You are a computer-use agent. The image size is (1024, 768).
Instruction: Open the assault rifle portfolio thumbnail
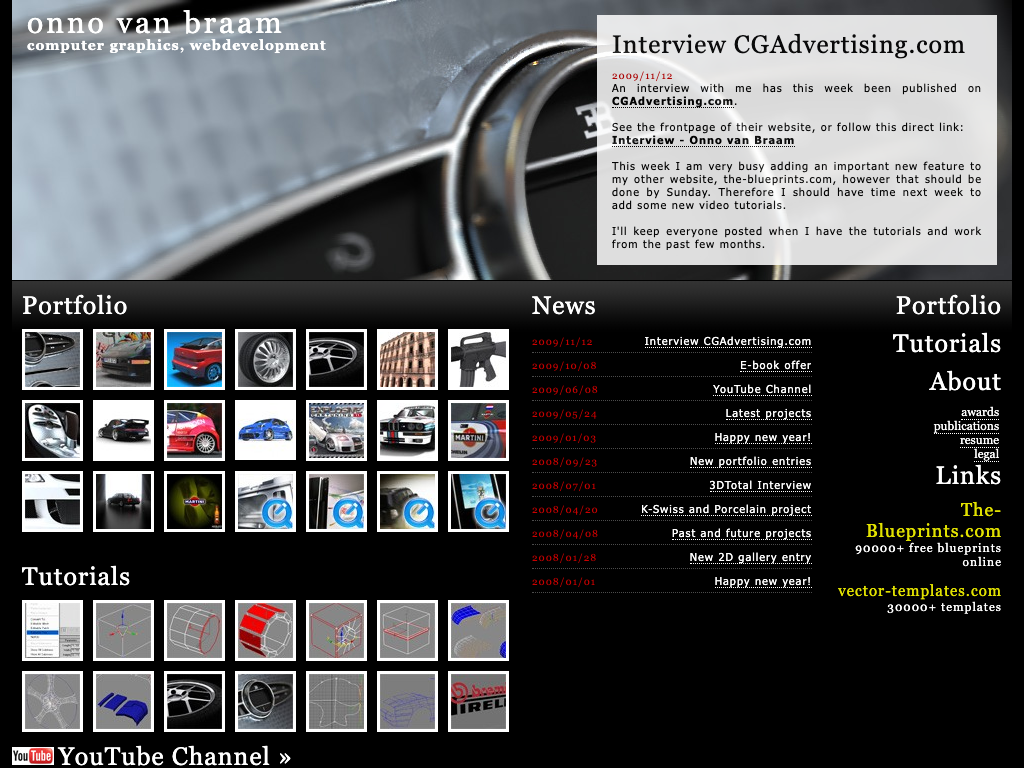(x=478, y=359)
